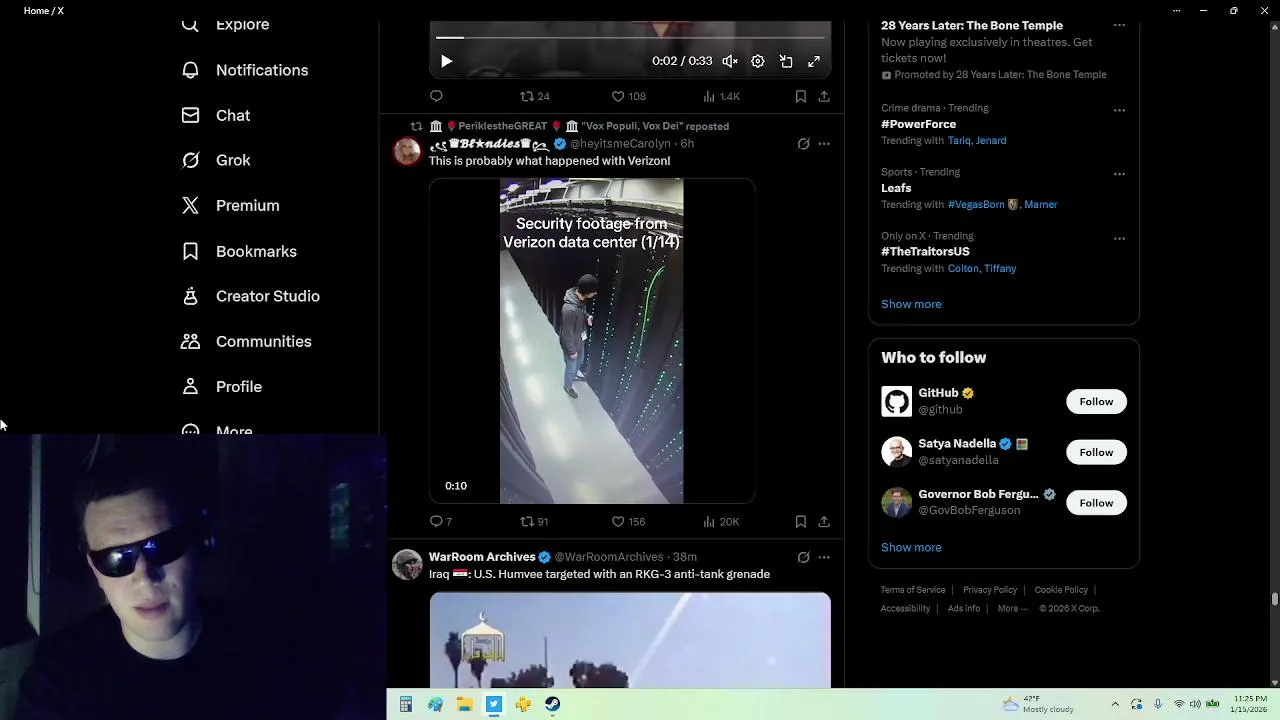Open the Humvee video thumbnail
The image size is (1280, 720).
pos(630,640)
